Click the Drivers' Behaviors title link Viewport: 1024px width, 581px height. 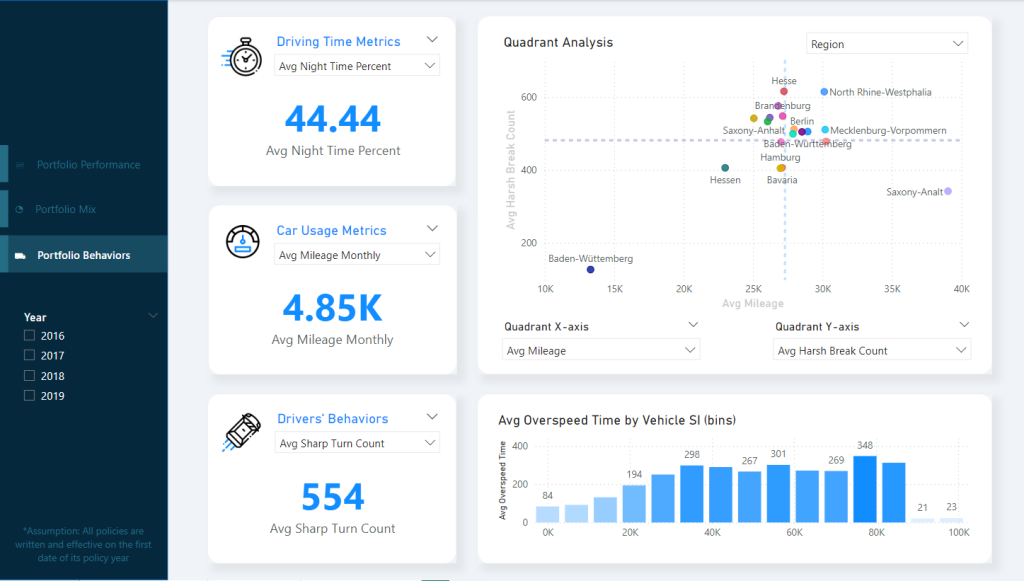click(332, 419)
